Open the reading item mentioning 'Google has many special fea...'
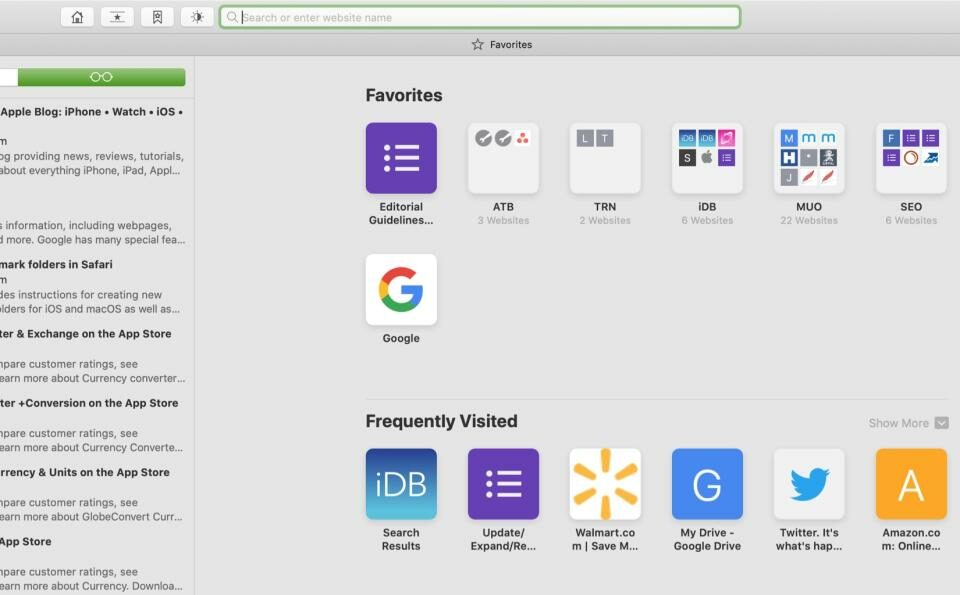The width and height of the screenshot is (960, 595). coord(93,233)
